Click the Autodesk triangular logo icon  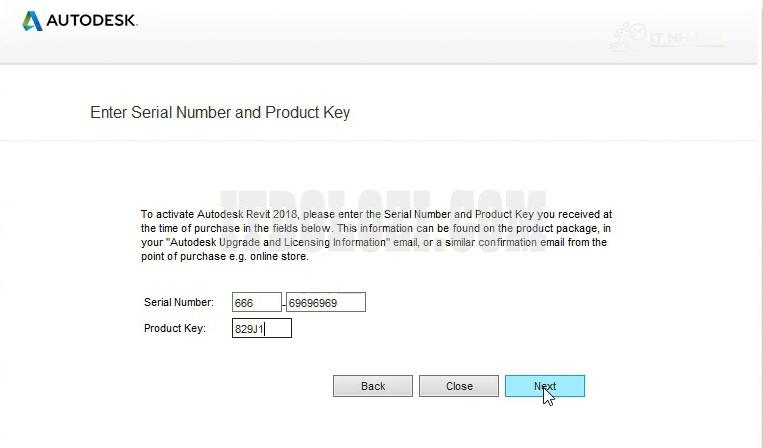click(x=32, y=20)
